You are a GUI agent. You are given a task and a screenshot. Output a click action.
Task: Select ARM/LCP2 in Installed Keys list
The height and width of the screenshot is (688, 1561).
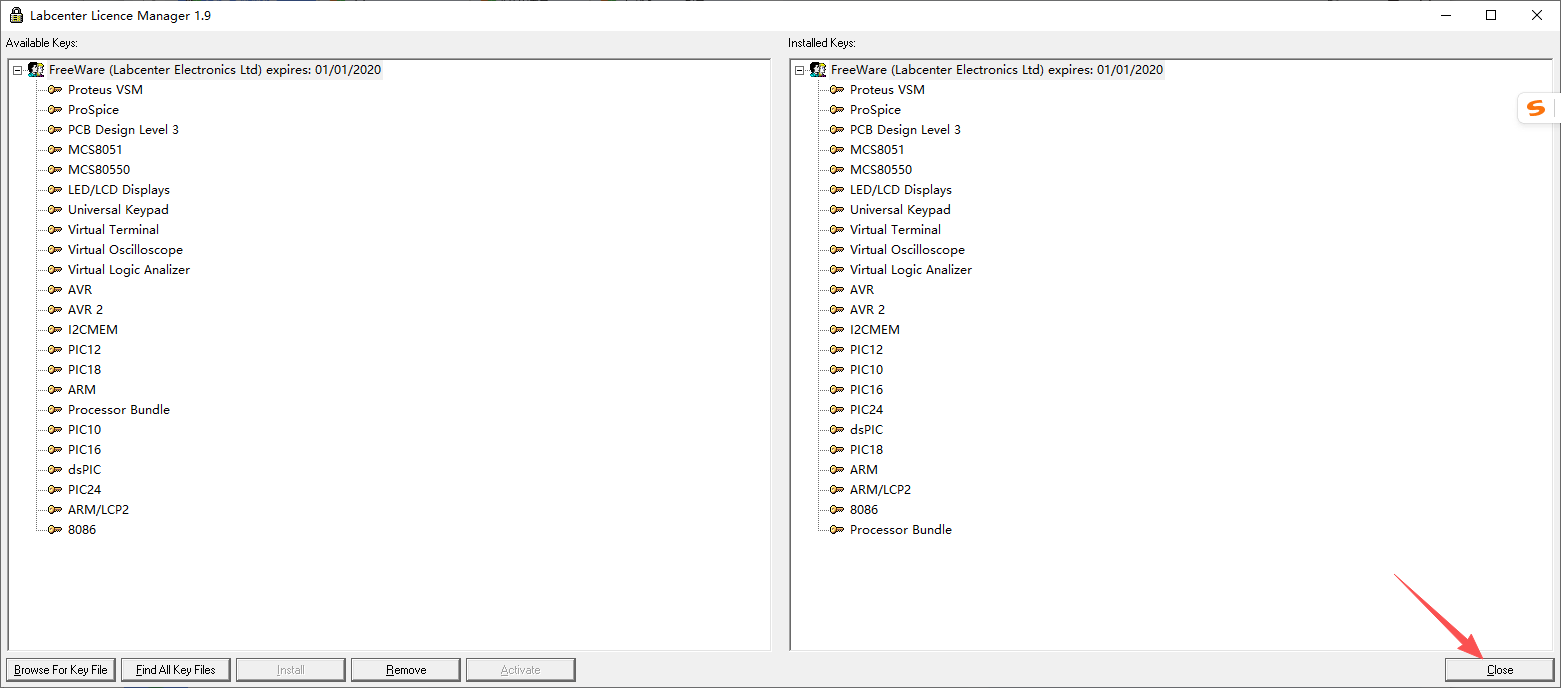[880, 490]
